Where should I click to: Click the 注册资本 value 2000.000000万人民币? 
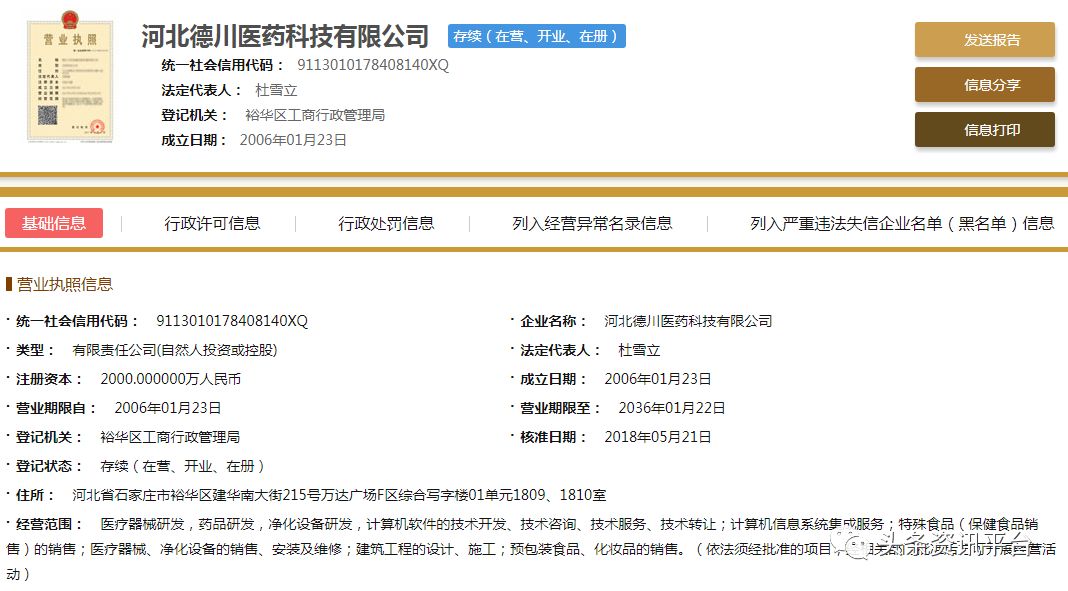tap(170, 379)
